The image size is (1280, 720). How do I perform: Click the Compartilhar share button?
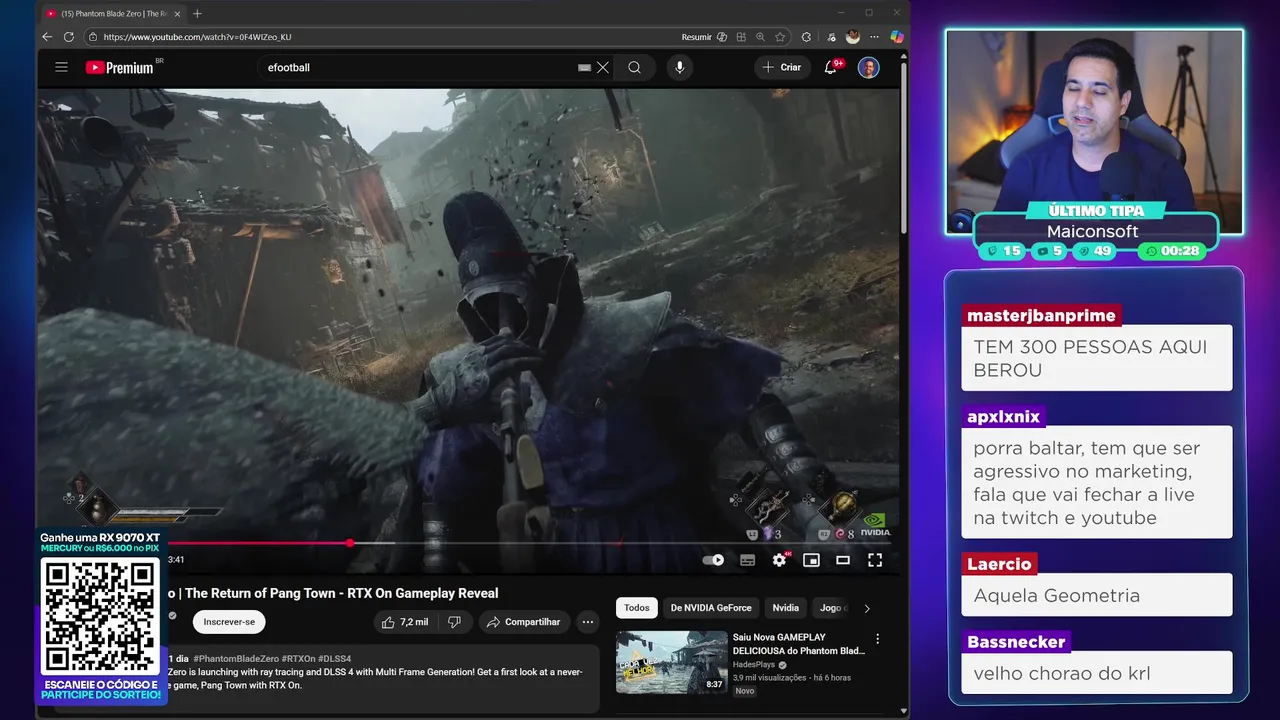tap(523, 622)
